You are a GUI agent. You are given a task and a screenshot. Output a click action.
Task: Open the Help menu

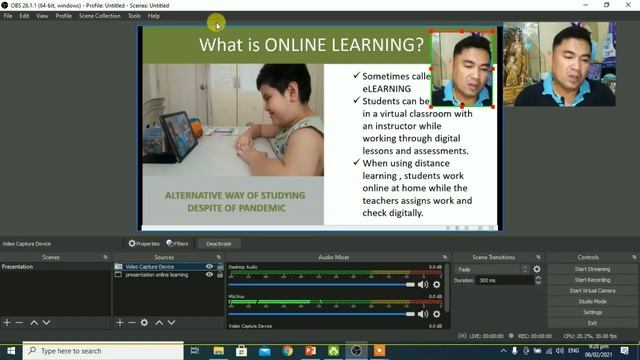(x=153, y=16)
